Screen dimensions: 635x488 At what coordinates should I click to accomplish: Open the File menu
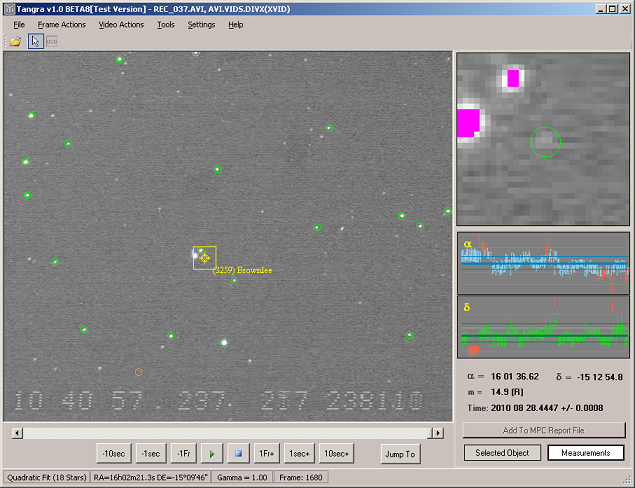(x=19, y=25)
